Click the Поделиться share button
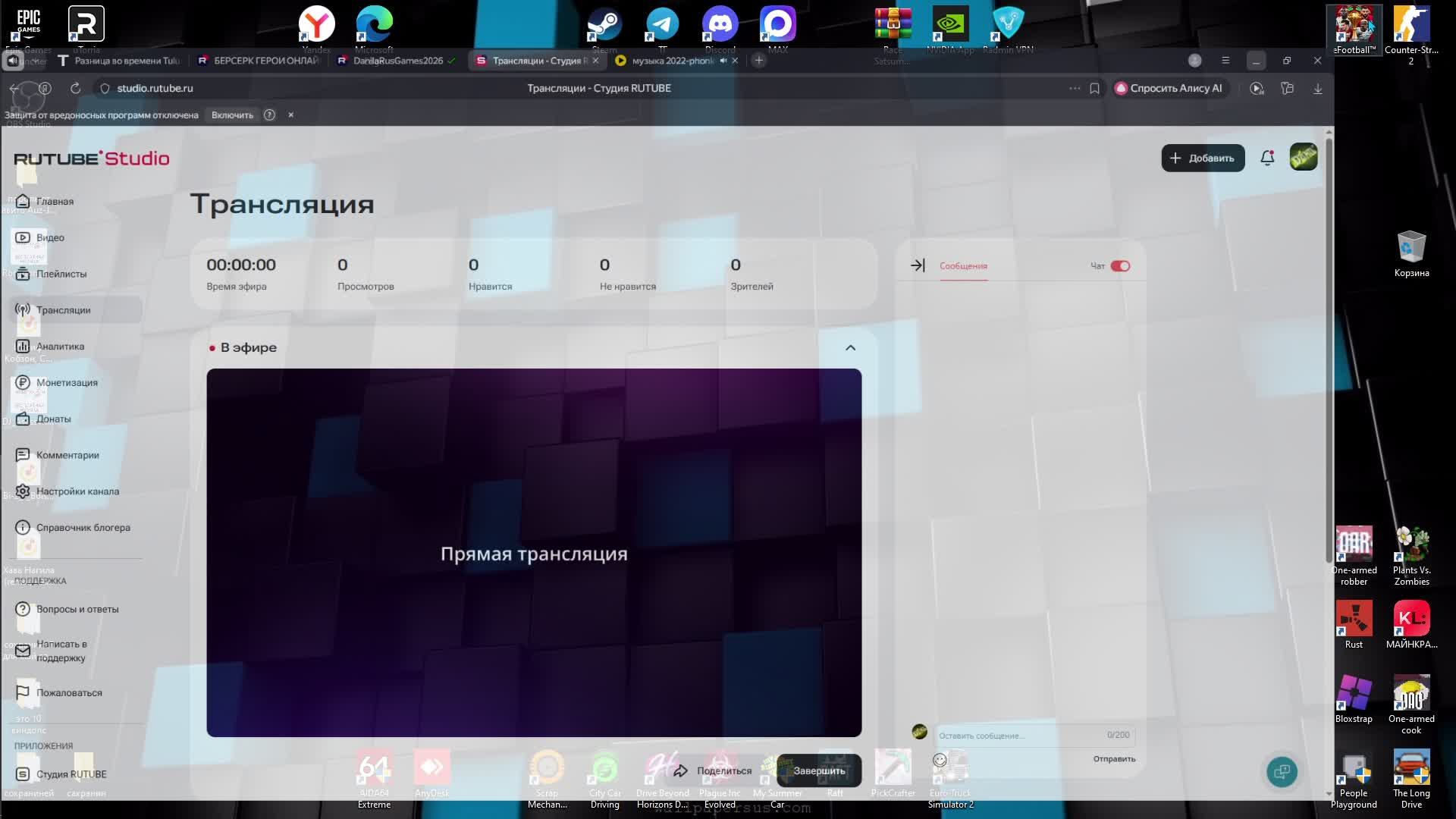The width and height of the screenshot is (1456, 819). [713, 770]
